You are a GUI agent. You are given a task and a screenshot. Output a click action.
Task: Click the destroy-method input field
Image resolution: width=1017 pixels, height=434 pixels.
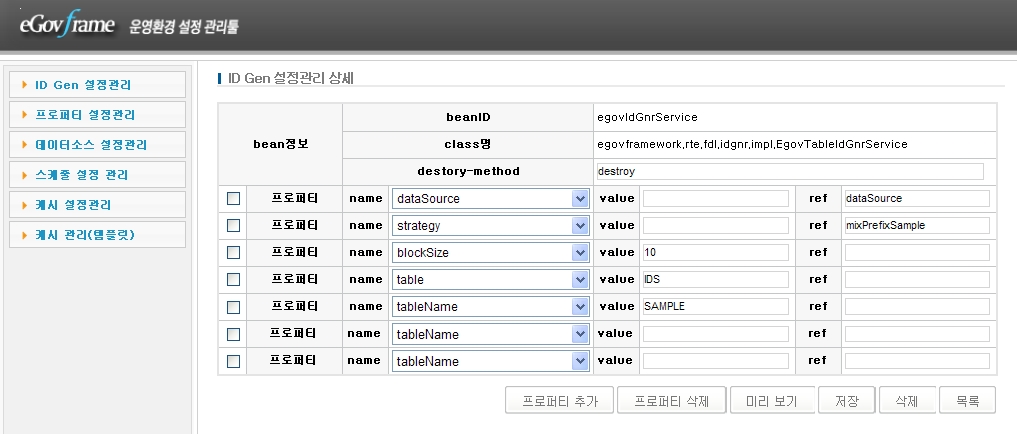tap(788, 171)
